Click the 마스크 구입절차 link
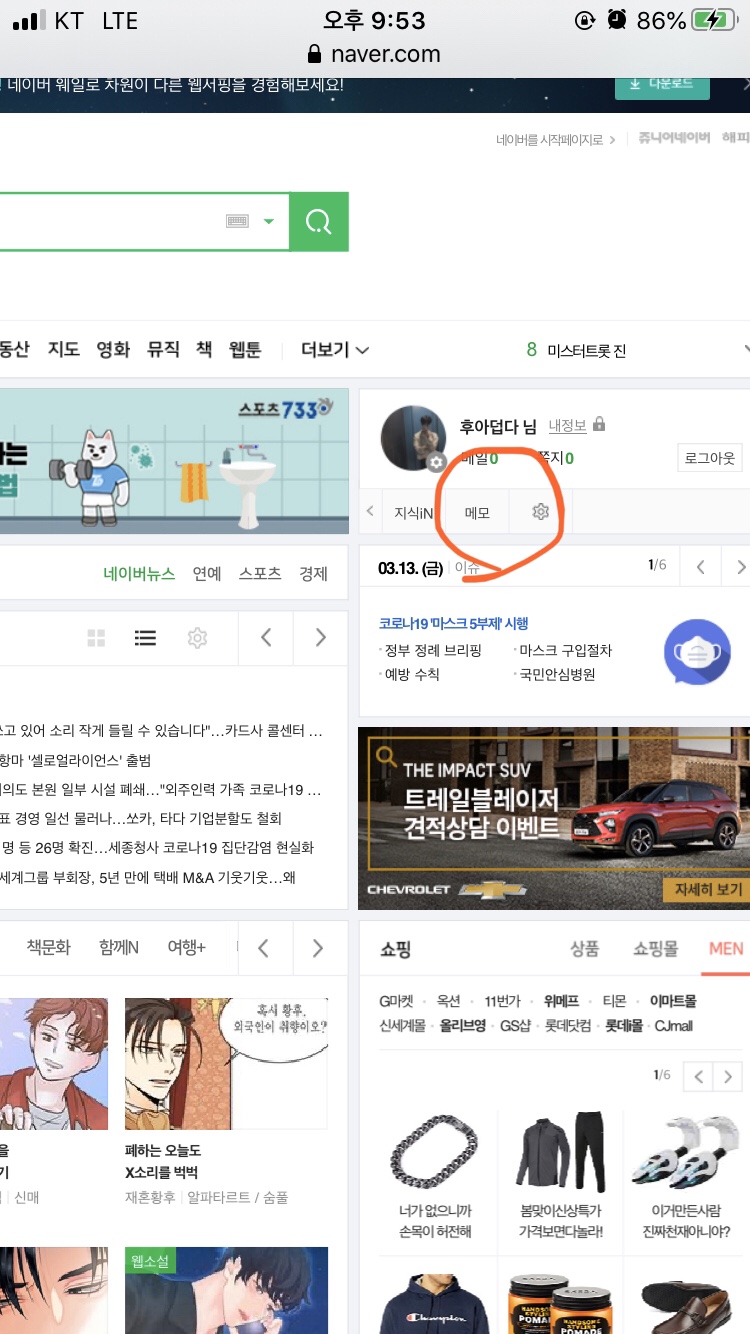The image size is (750, 1334). pos(565,650)
